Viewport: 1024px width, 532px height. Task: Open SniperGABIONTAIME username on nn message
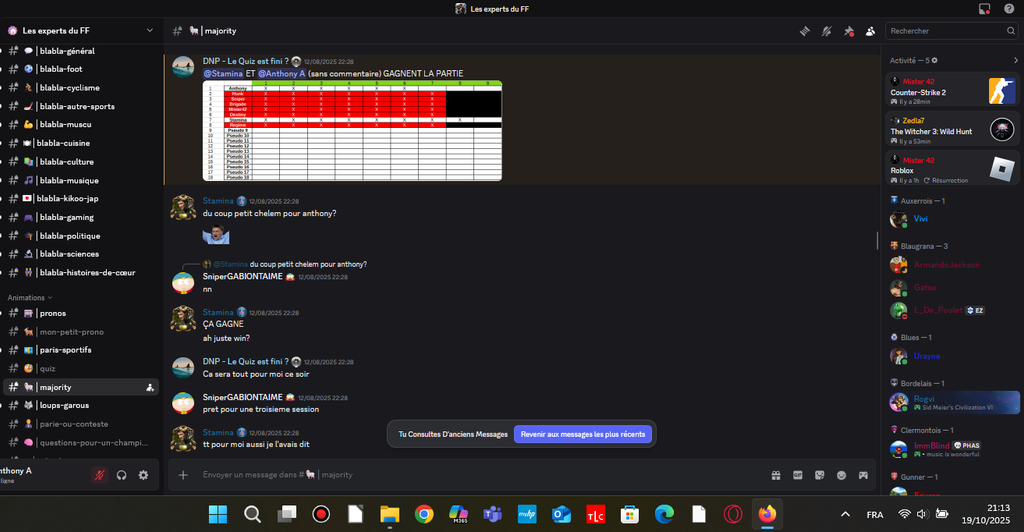(x=242, y=277)
